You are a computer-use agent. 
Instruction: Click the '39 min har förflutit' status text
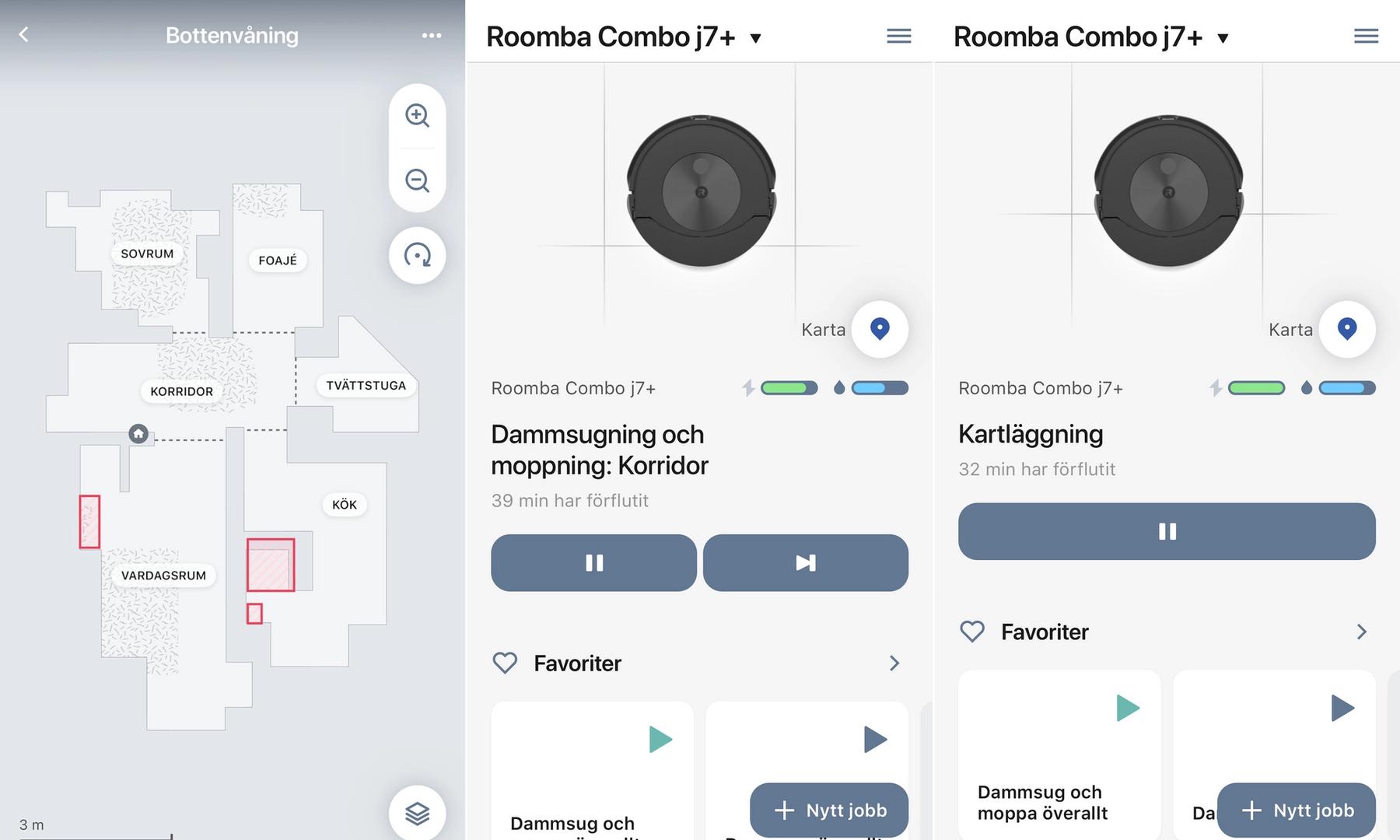point(570,501)
